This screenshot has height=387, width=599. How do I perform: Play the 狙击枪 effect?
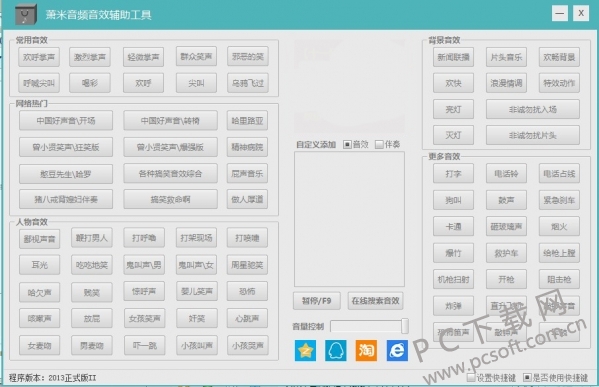pos(559,279)
